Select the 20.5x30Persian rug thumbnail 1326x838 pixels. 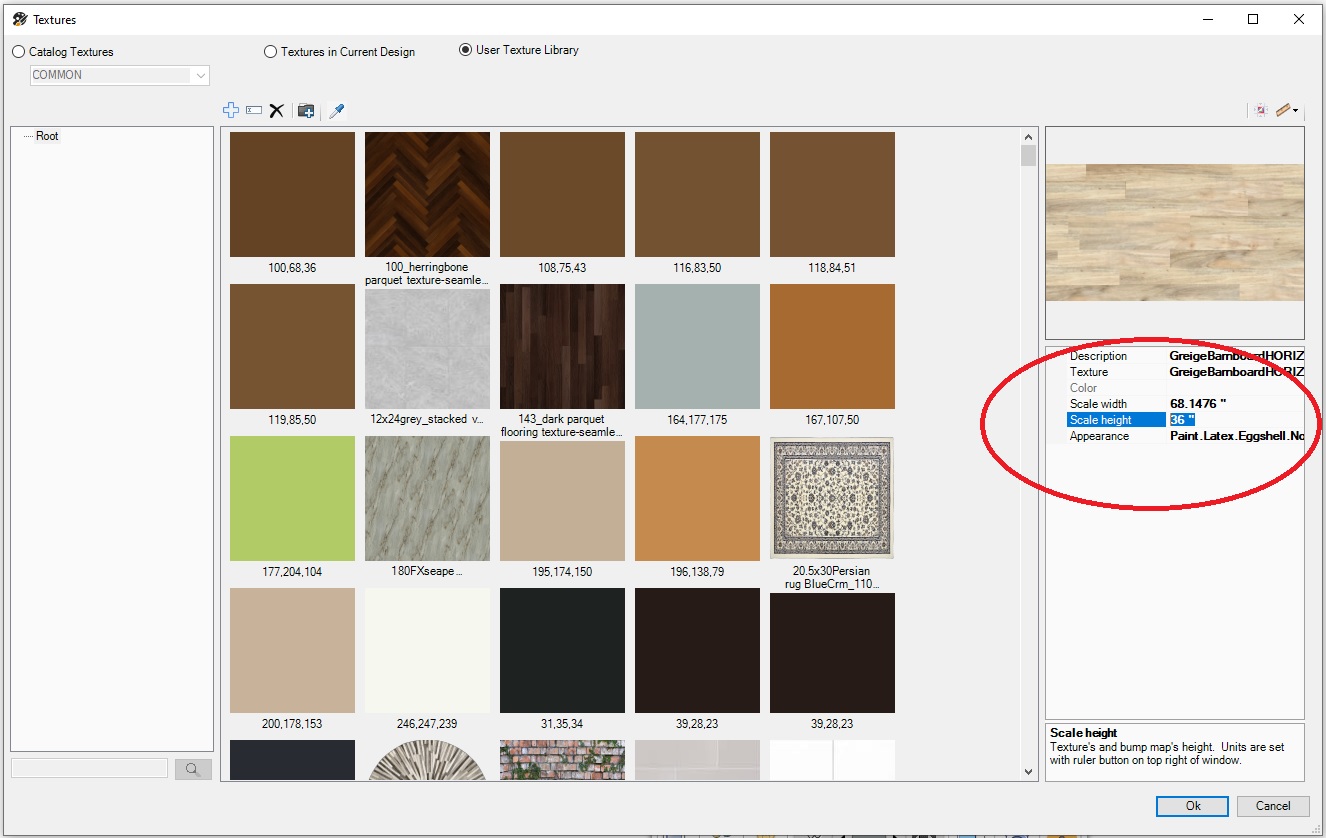[832, 497]
